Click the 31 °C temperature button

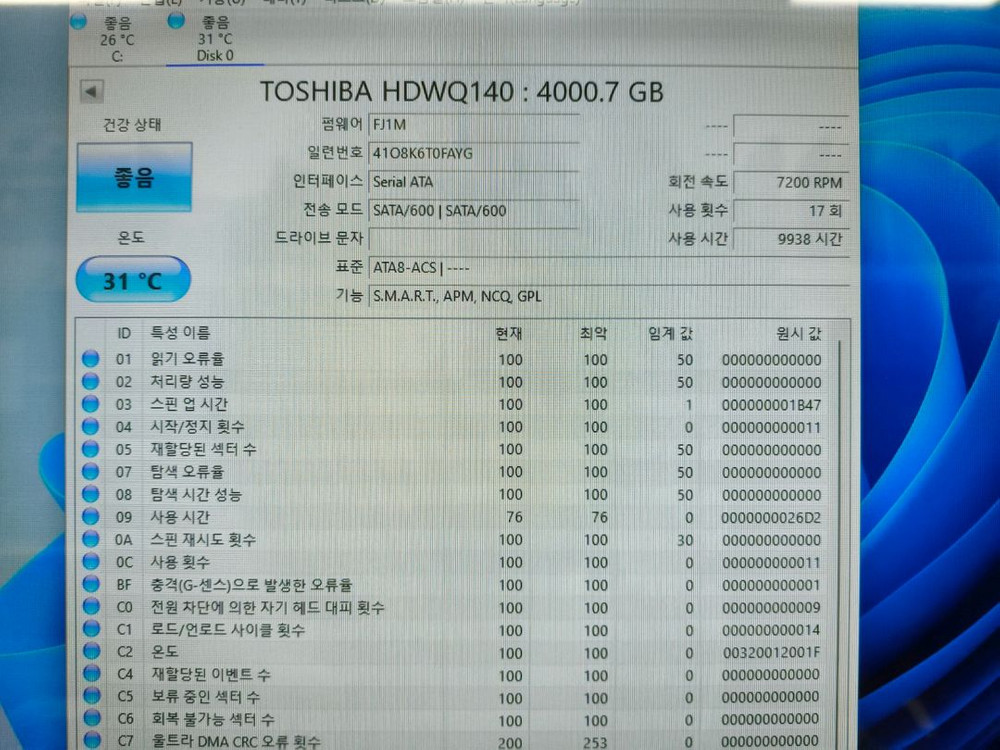coord(133,279)
